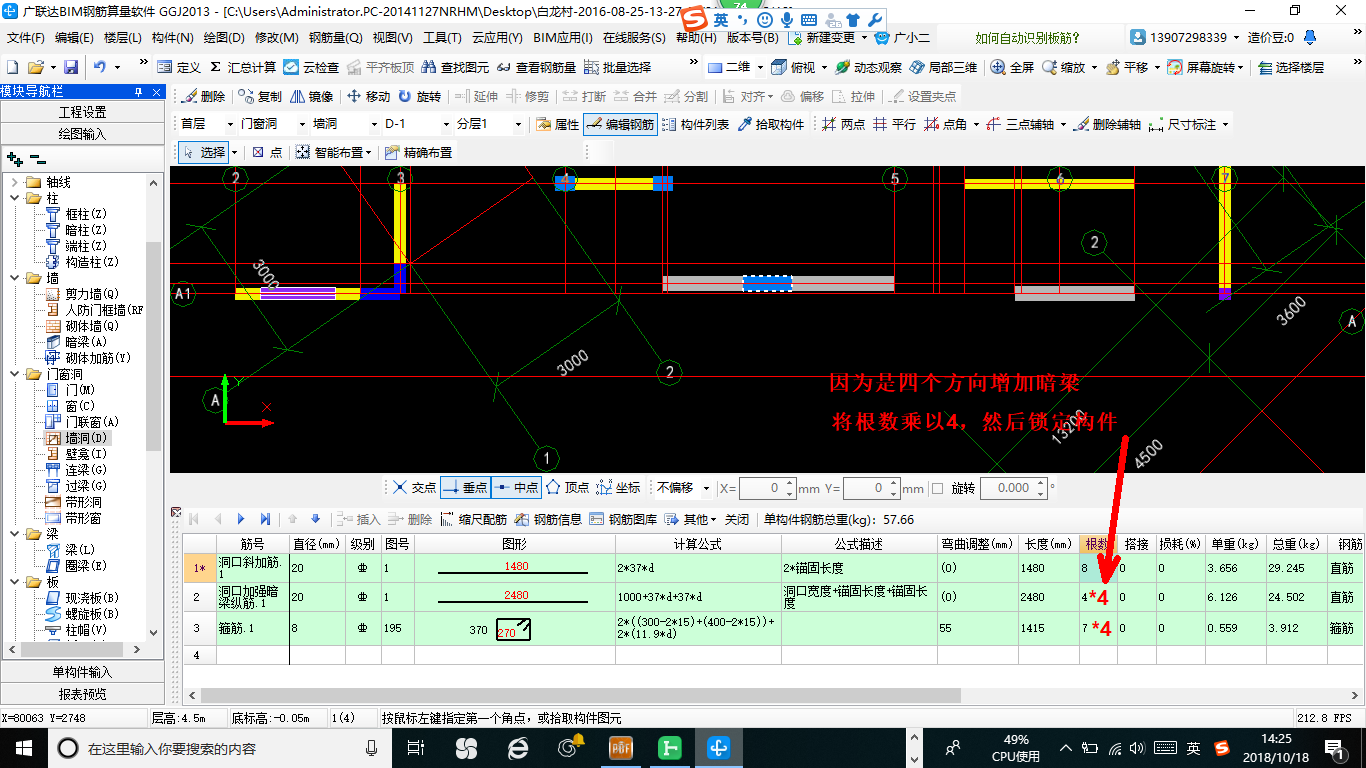
Task: Collapse the 门窗洞 tree node
Action: tap(15, 374)
